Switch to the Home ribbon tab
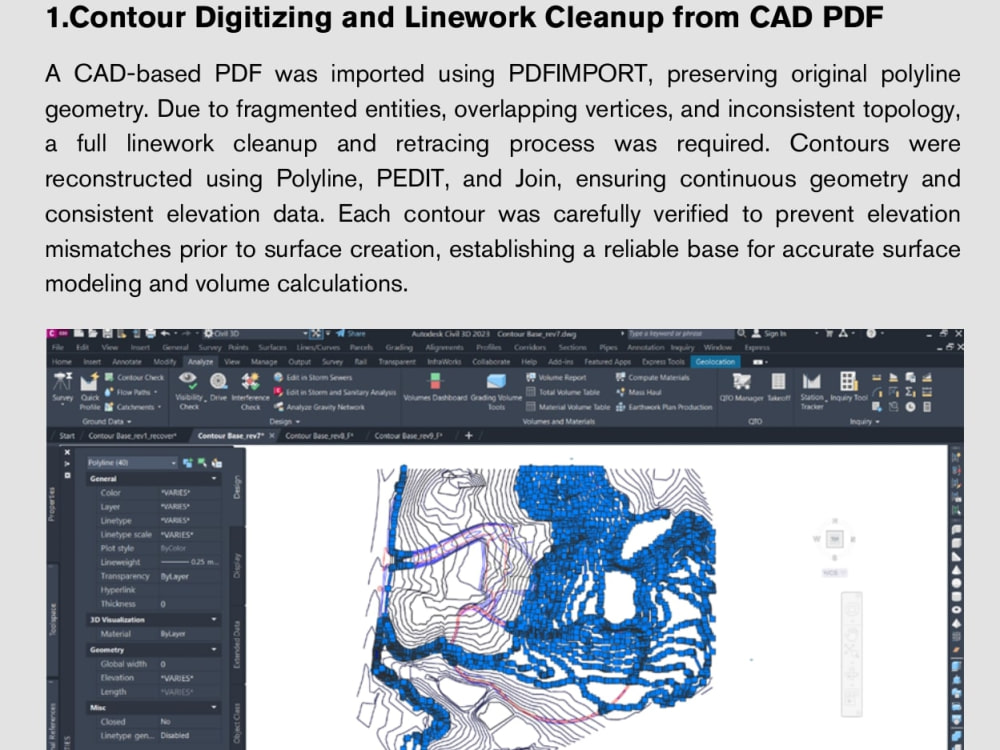Image resolution: width=1000 pixels, height=750 pixels. tap(62, 362)
